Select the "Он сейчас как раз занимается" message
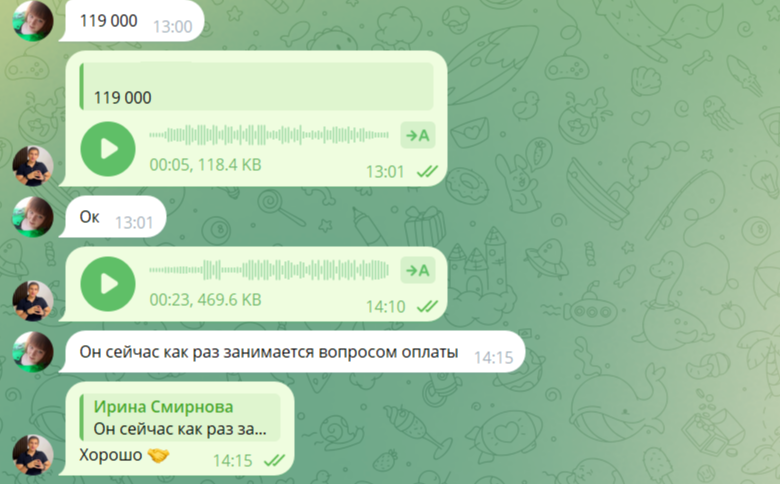780x484 pixels. coord(292,352)
